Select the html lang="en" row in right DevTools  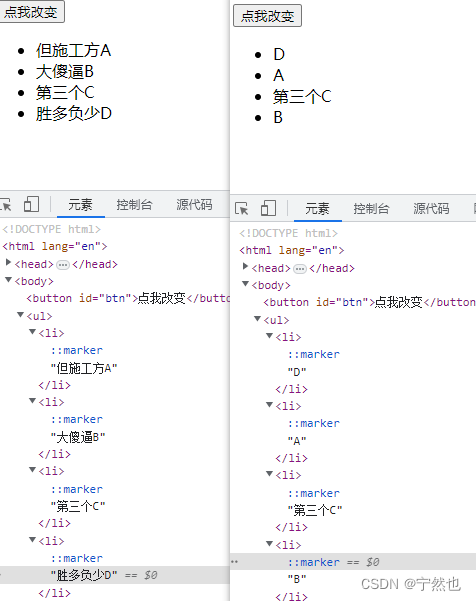[x=292, y=250]
